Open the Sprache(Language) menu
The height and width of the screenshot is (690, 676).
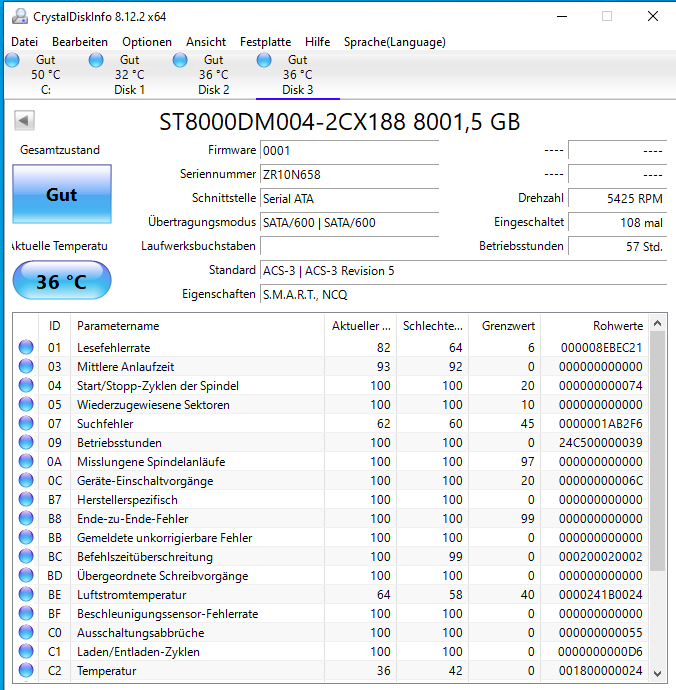(394, 42)
